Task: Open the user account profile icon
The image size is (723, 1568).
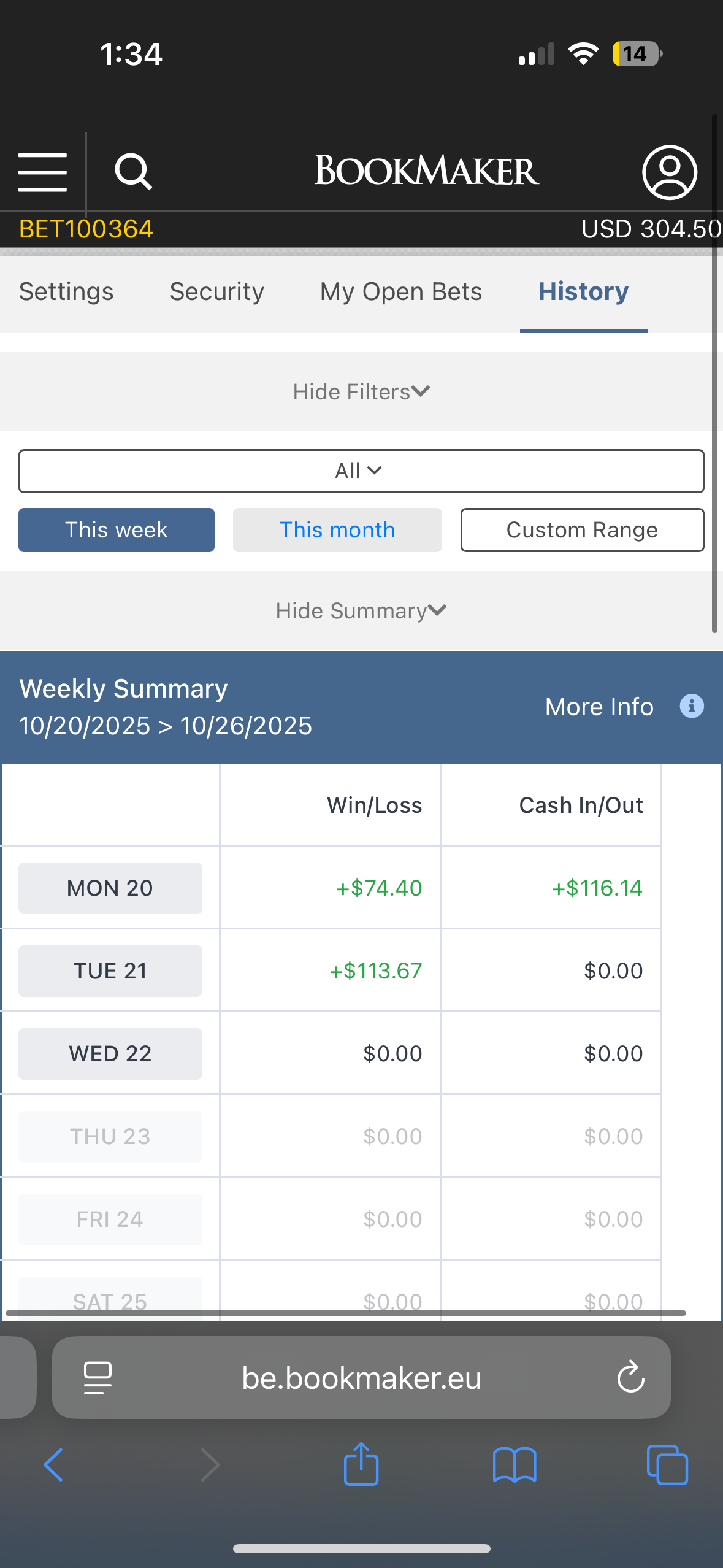Action: [x=669, y=172]
